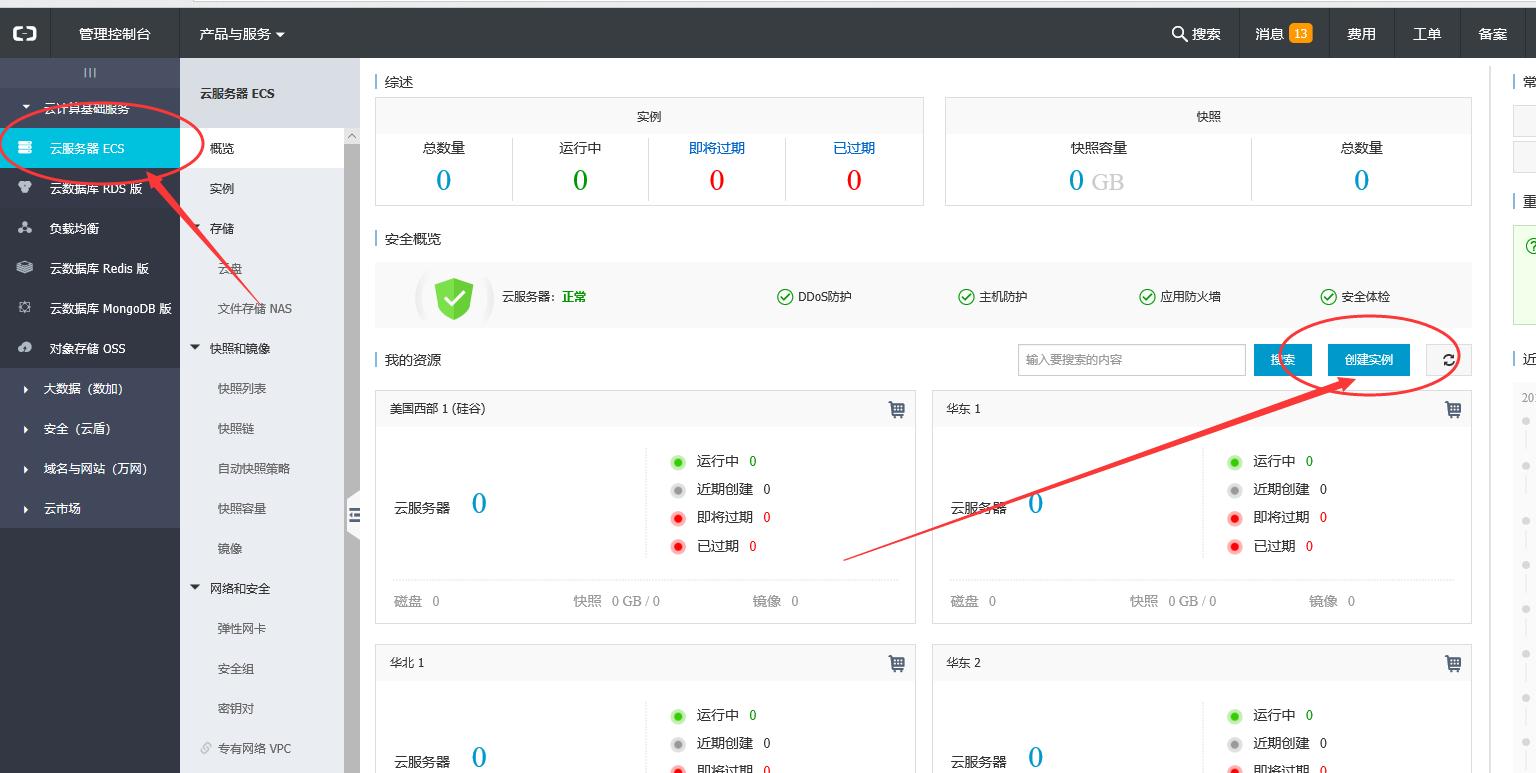Click the 对象存储 OSS cloud icon
1536x773 pixels.
click(25, 348)
